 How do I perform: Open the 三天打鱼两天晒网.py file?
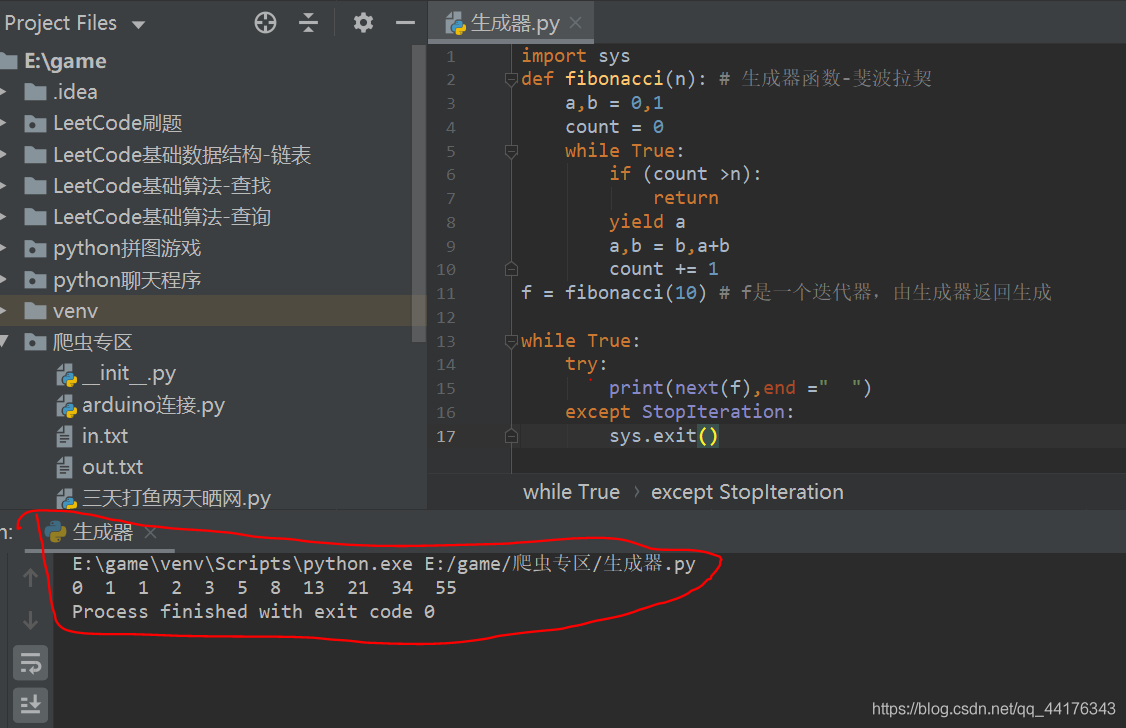click(176, 498)
